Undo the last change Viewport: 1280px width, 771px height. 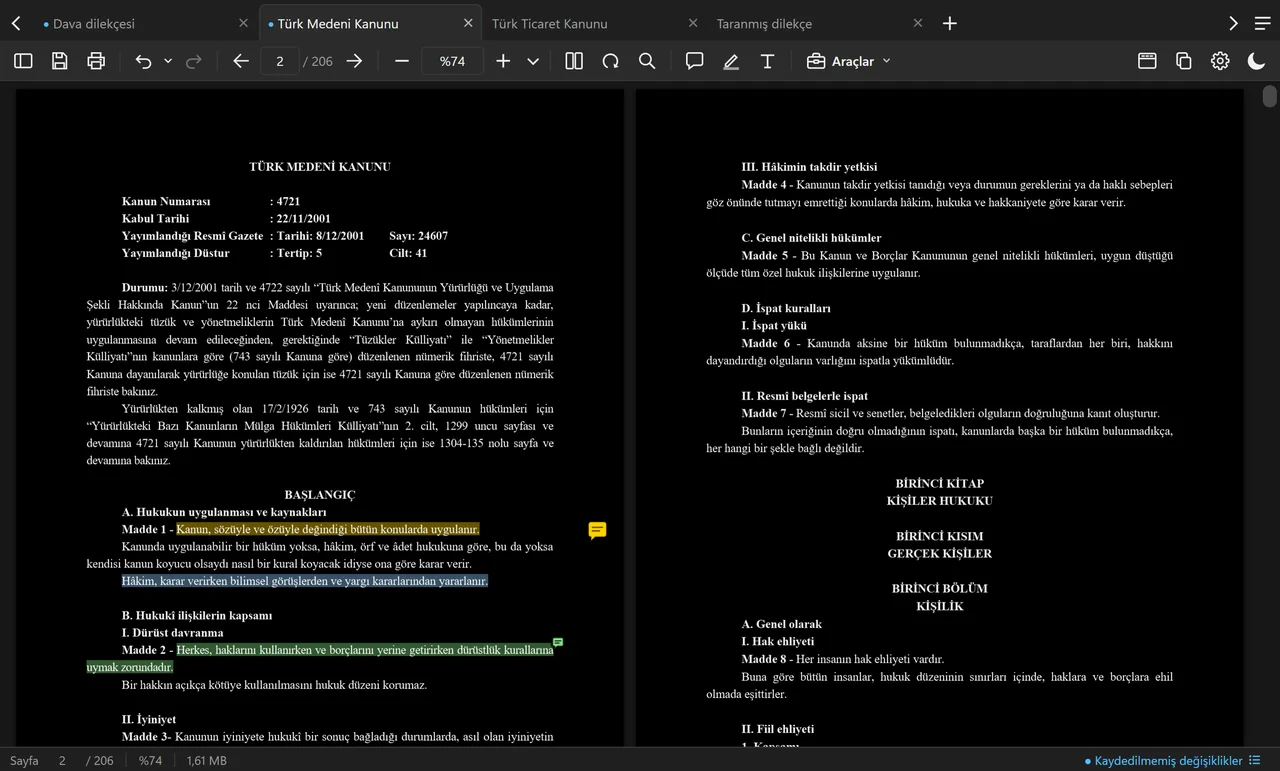[143, 61]
